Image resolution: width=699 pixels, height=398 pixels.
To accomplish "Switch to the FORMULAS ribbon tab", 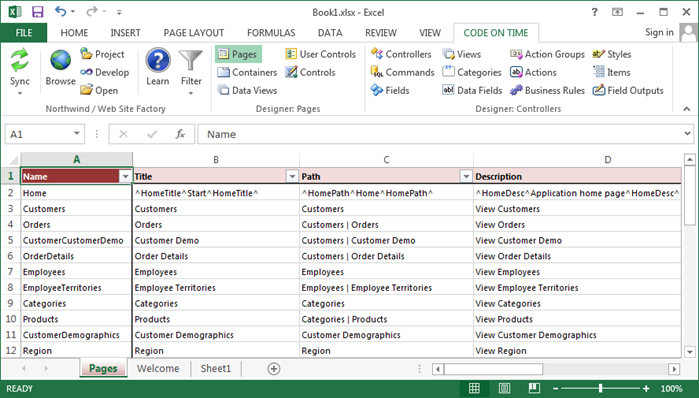I will coord(271,33).
